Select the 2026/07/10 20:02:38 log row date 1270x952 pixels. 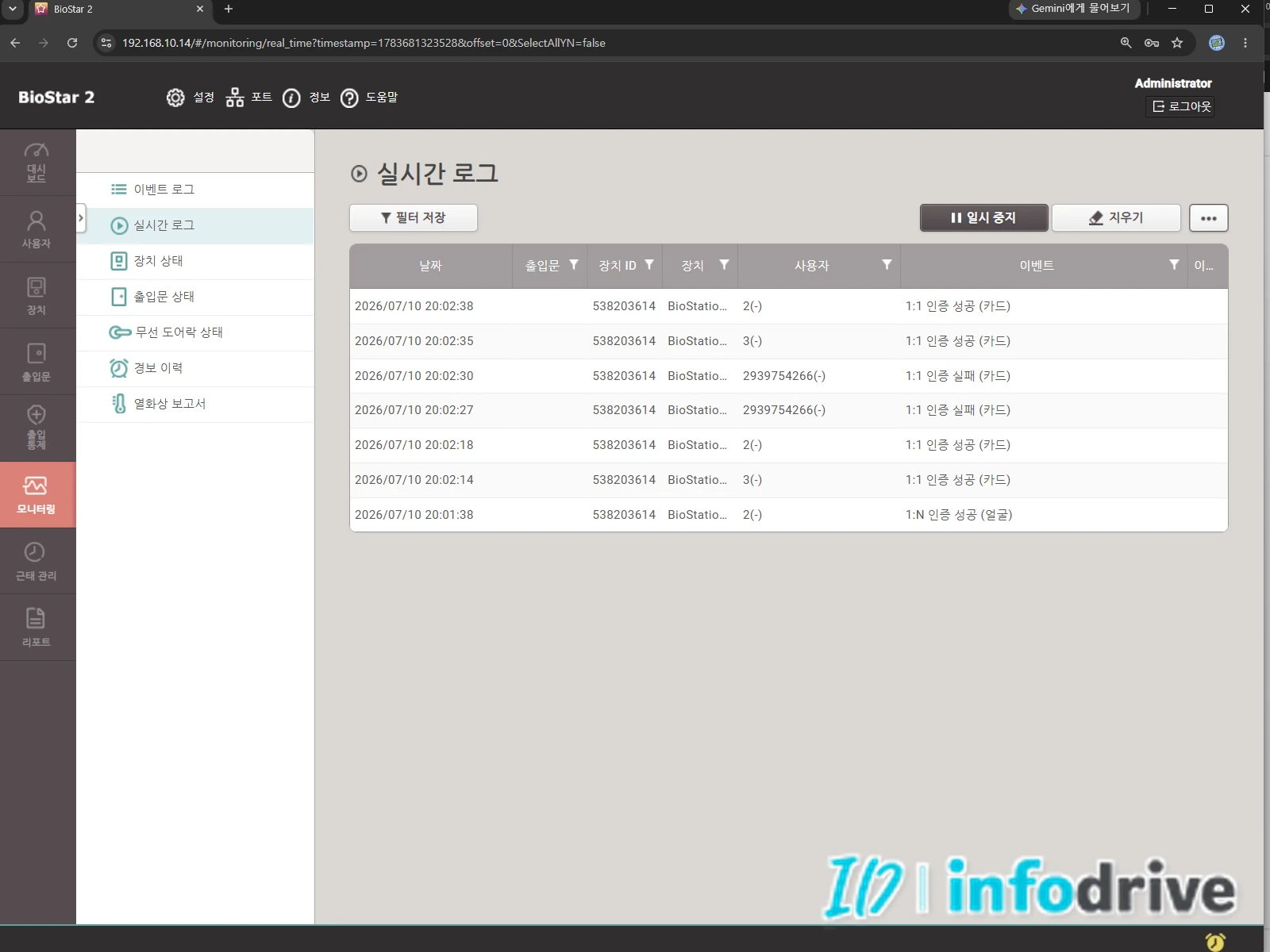pos(414,306)
